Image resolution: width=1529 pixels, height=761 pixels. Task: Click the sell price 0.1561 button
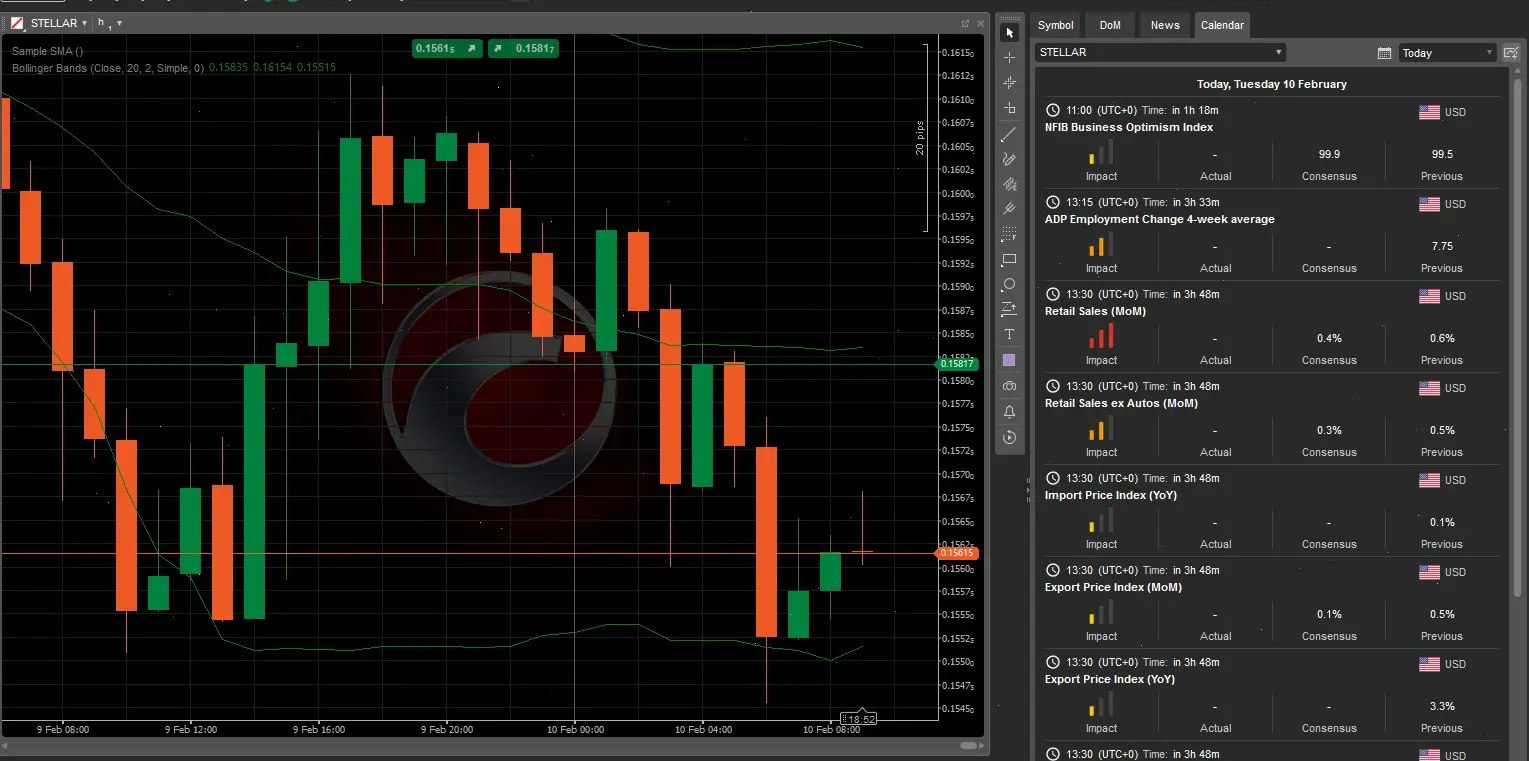[446, 48]
